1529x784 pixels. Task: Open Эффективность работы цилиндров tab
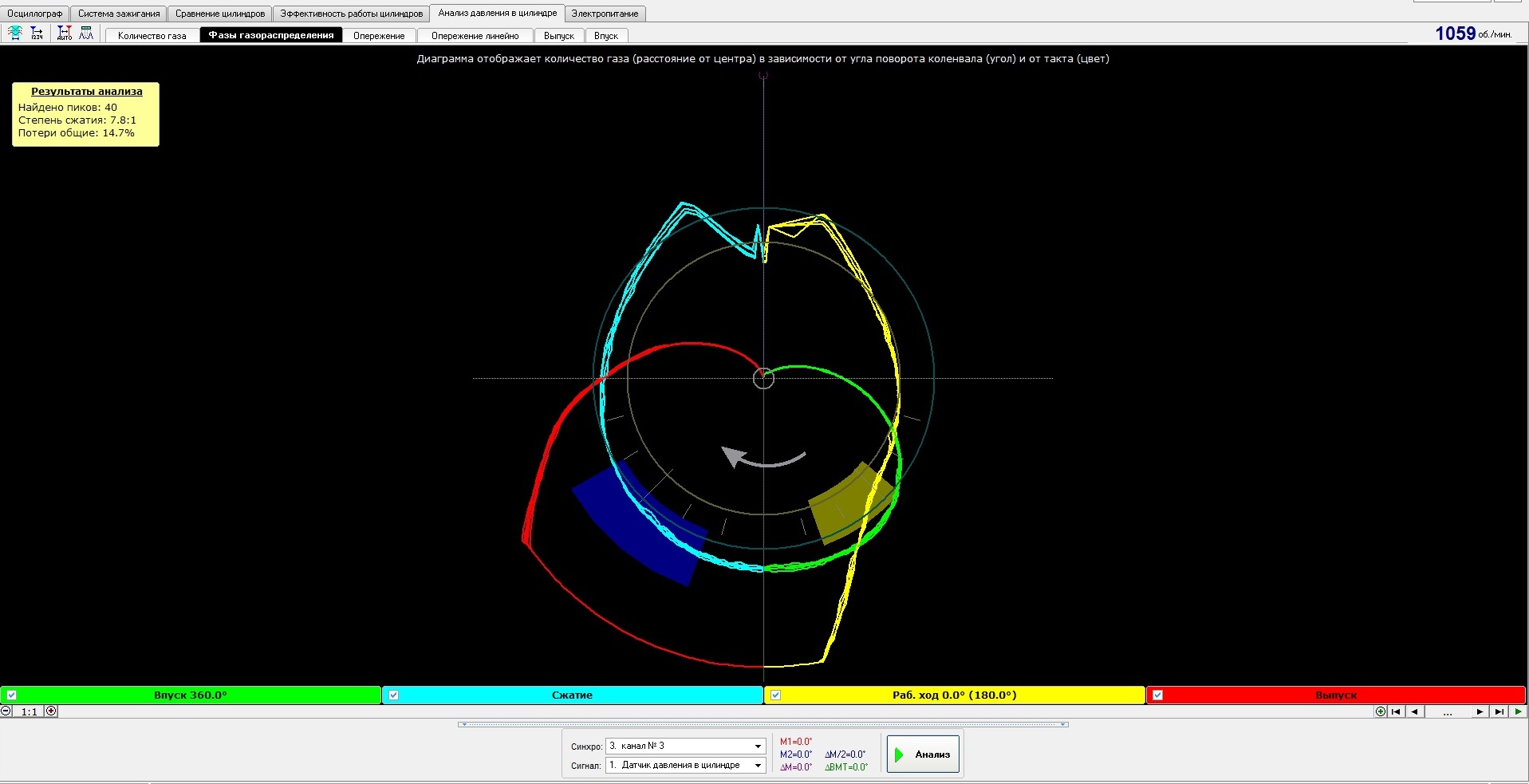click(x=352, y=14)
